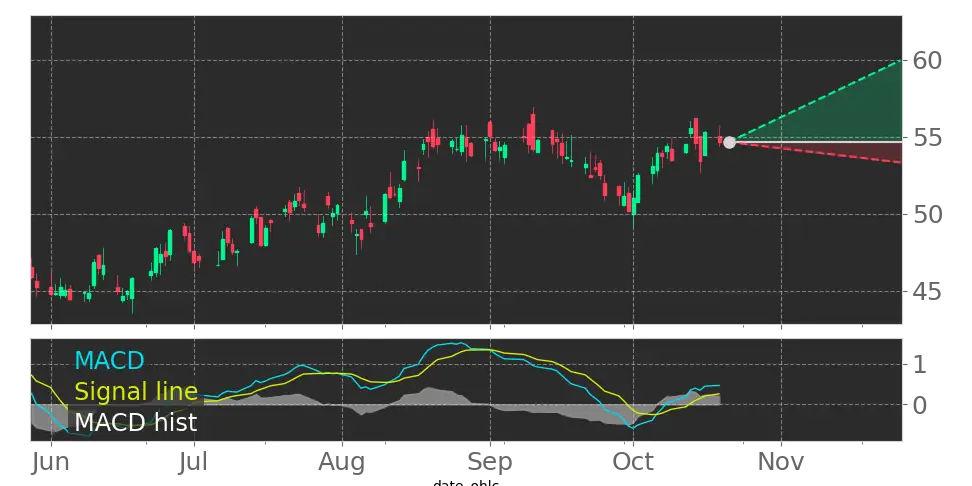
Task: Click the MACD axis value 0
Action: pos(919,405)
